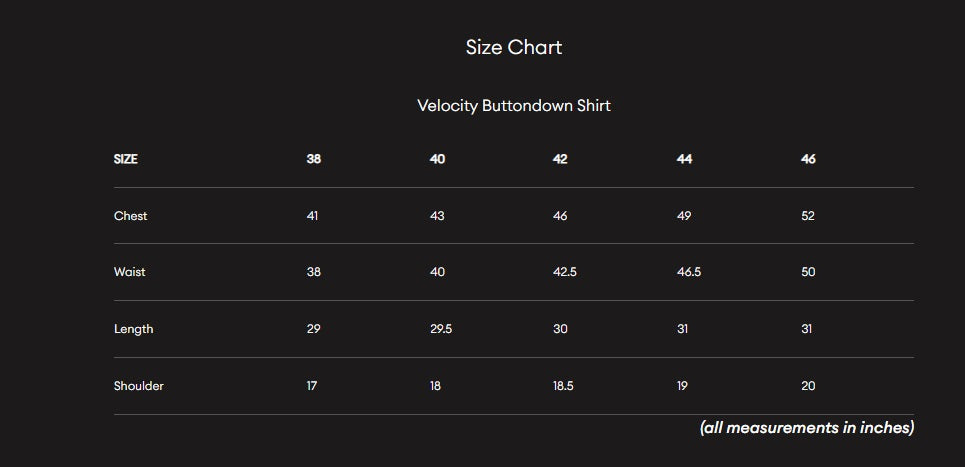Select waist value 46.5

(x=689, y=272)
